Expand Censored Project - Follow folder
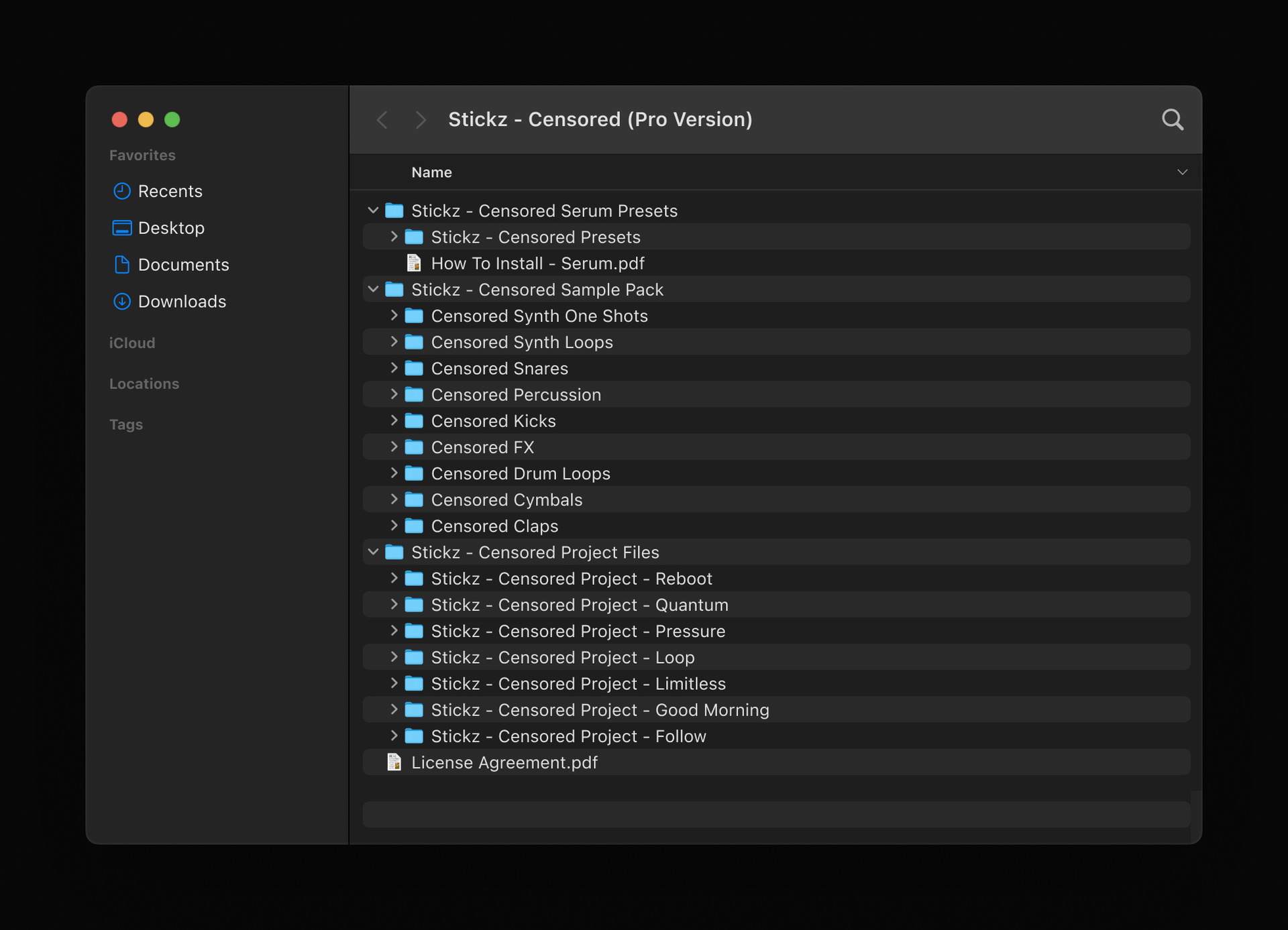The height and width of the screenshot is (930, 1288). point(394,736)
